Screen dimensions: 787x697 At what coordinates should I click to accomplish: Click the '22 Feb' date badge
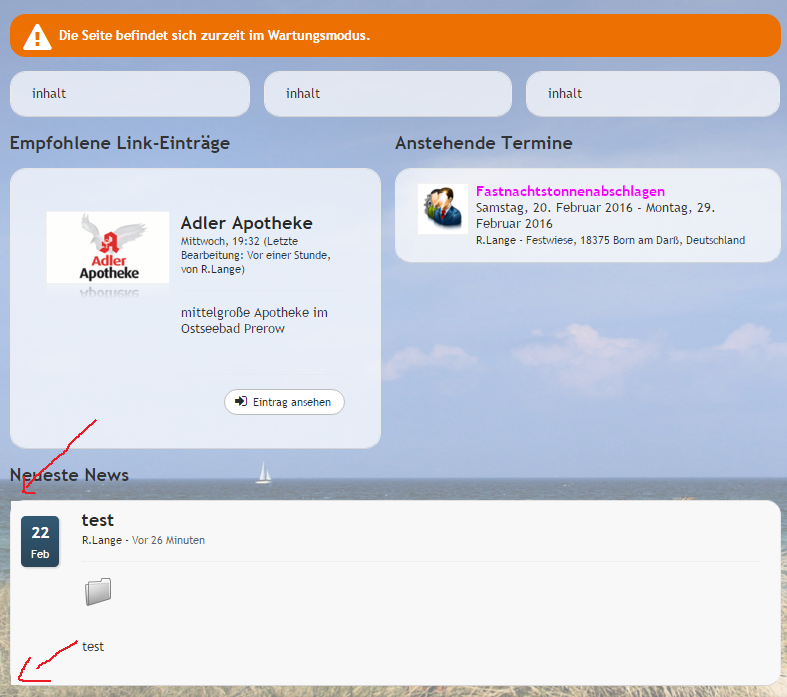tap(40, 541)
